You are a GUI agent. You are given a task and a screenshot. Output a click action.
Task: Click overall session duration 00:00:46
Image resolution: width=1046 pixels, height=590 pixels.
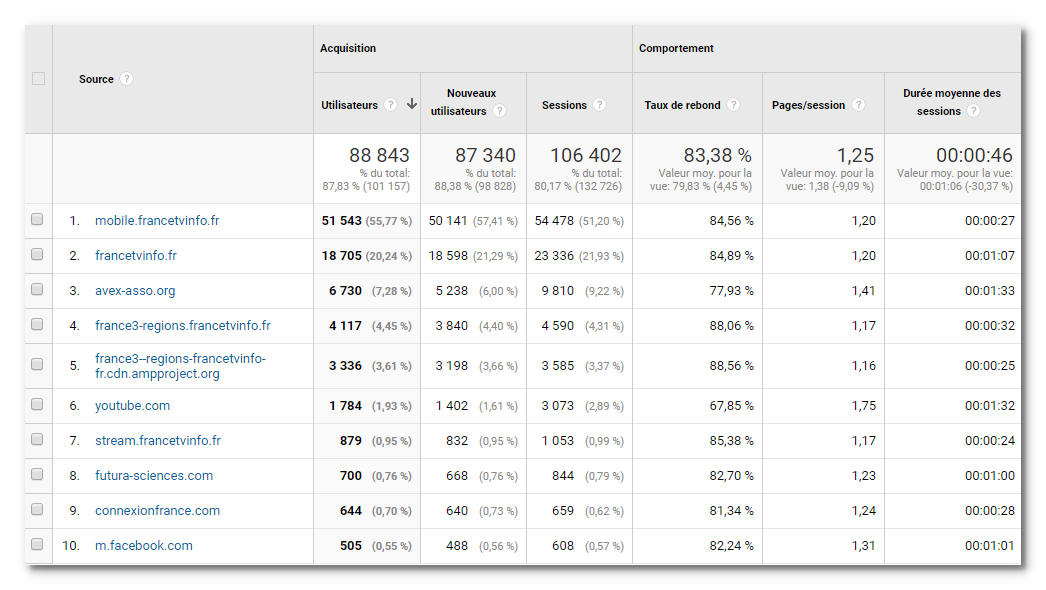(974, 155)
